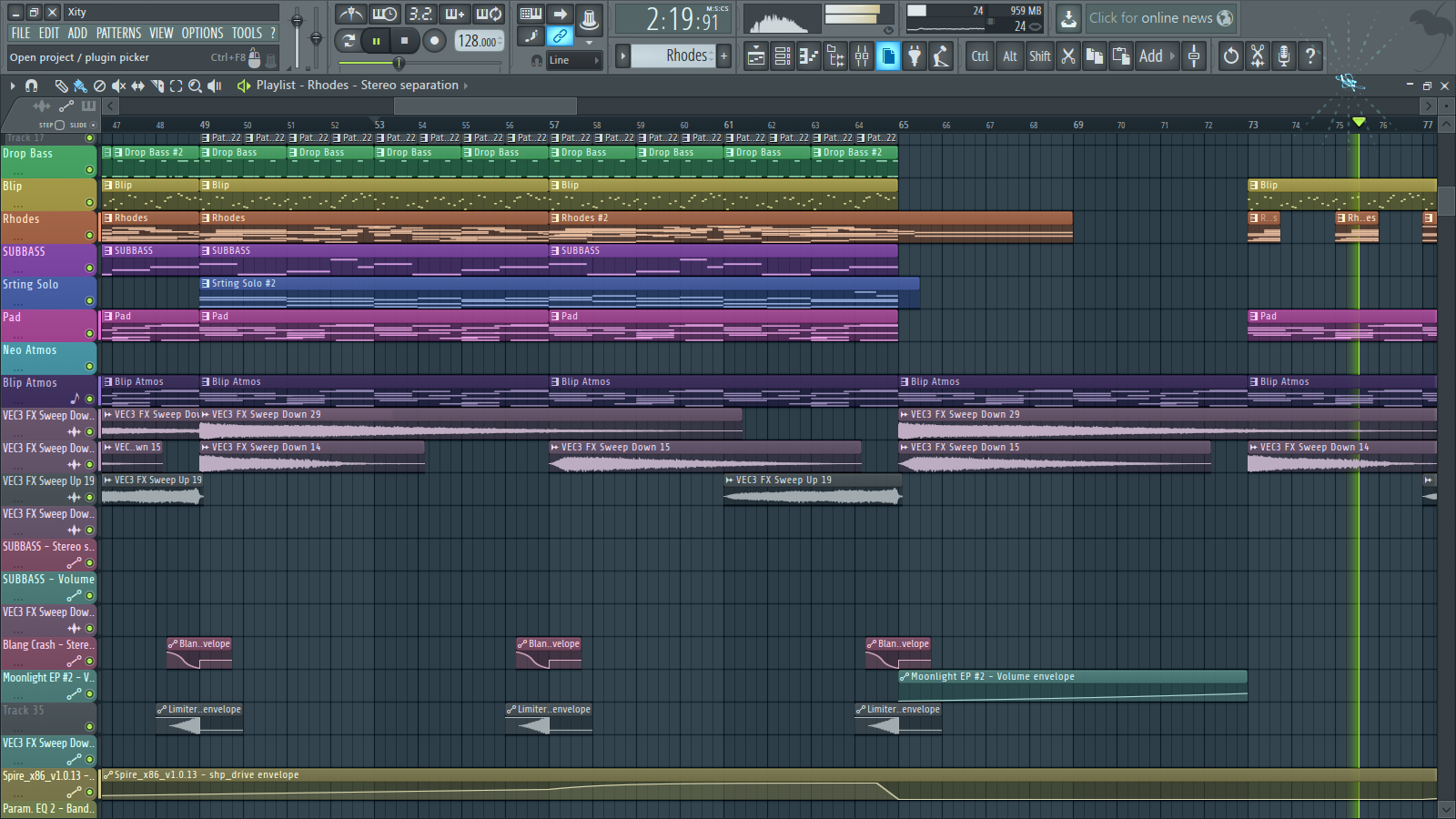1456x819 pixels.
Task: Open the Moonlight EP #2 Volume envelope clip menu
Action: pos(905,677)
